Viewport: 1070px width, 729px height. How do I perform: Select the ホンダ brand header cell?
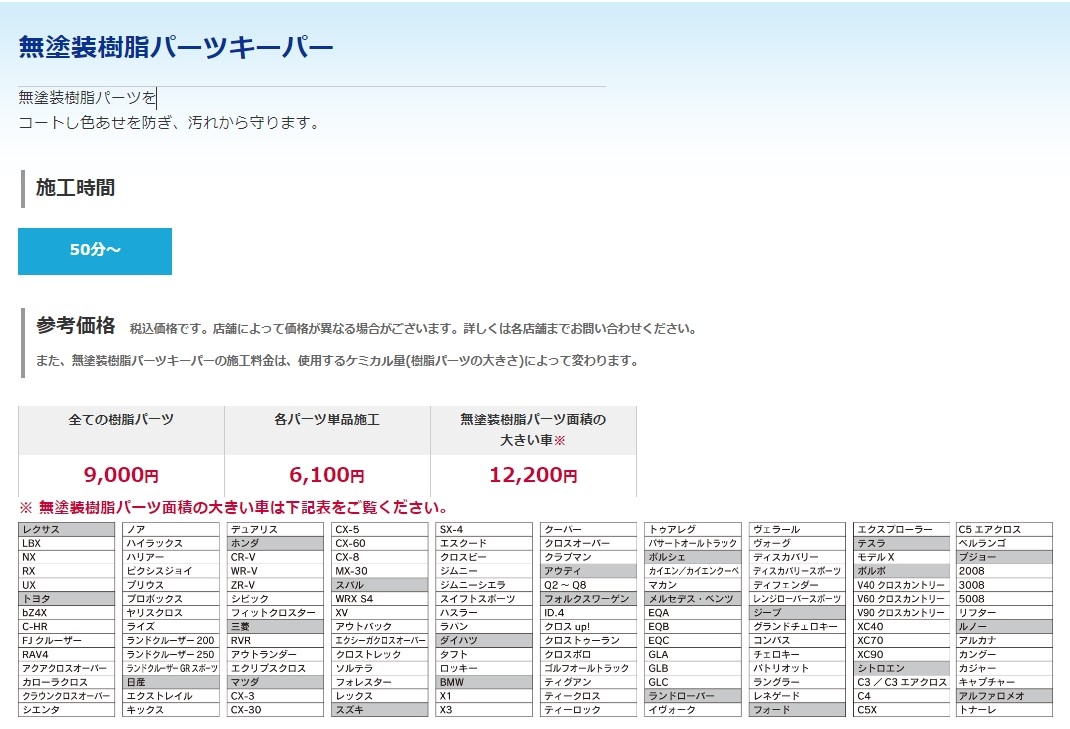click(275, 543)
